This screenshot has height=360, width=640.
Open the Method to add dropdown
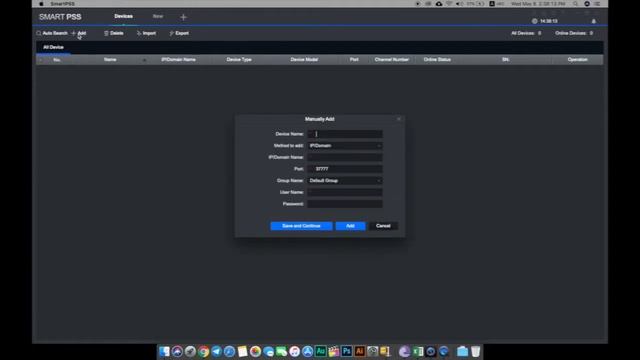pyautogui.click(x=345, y=146)
